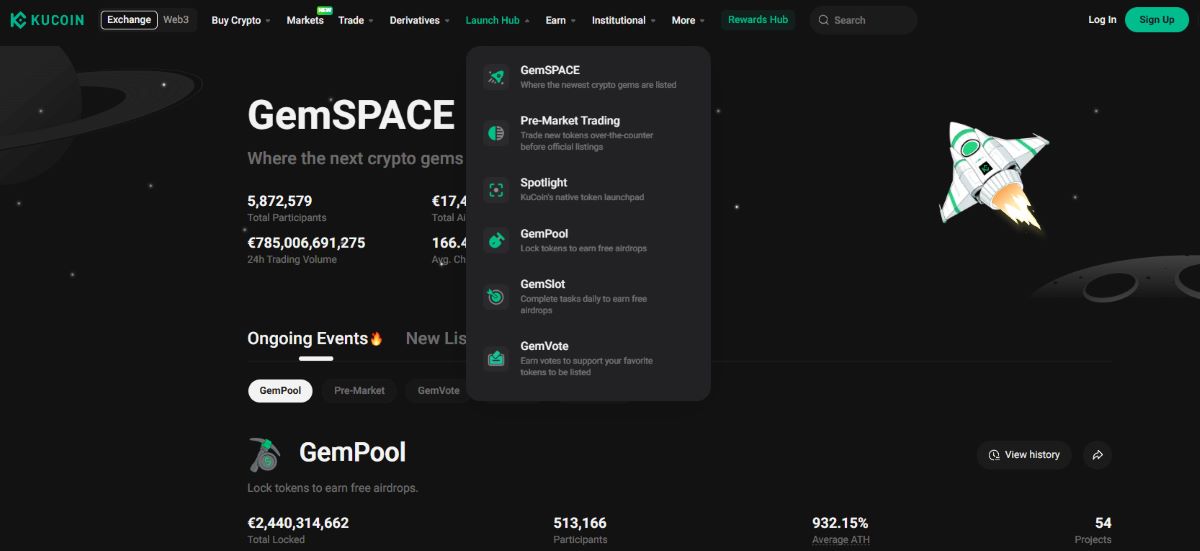Click the €785,006,691,275 trading volume value
Screen dimensions: 1200x551
pyautogui.click(x=306, y=243)
